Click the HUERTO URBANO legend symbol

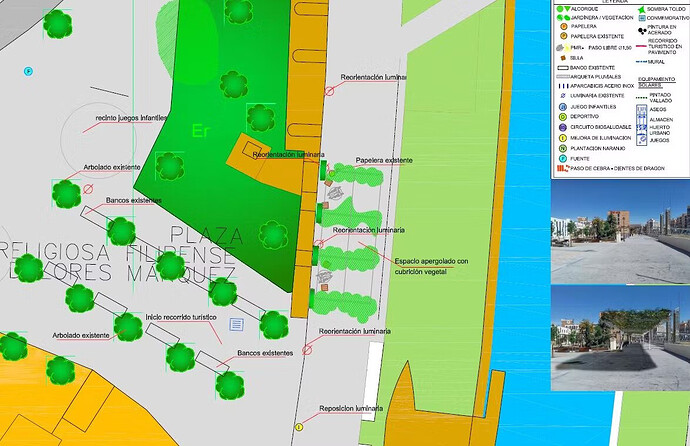point(642,128)
